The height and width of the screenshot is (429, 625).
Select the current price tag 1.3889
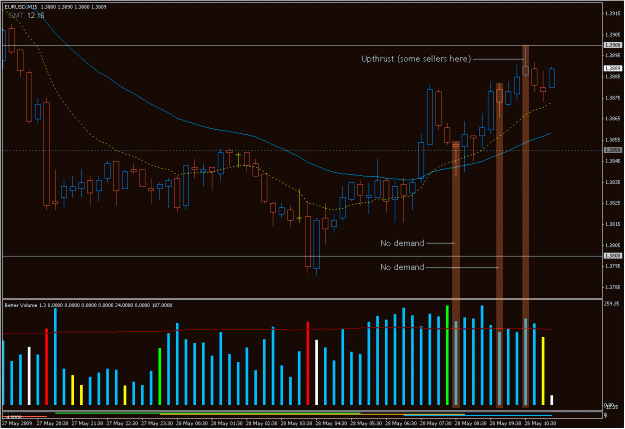click(x=613, y=68)
